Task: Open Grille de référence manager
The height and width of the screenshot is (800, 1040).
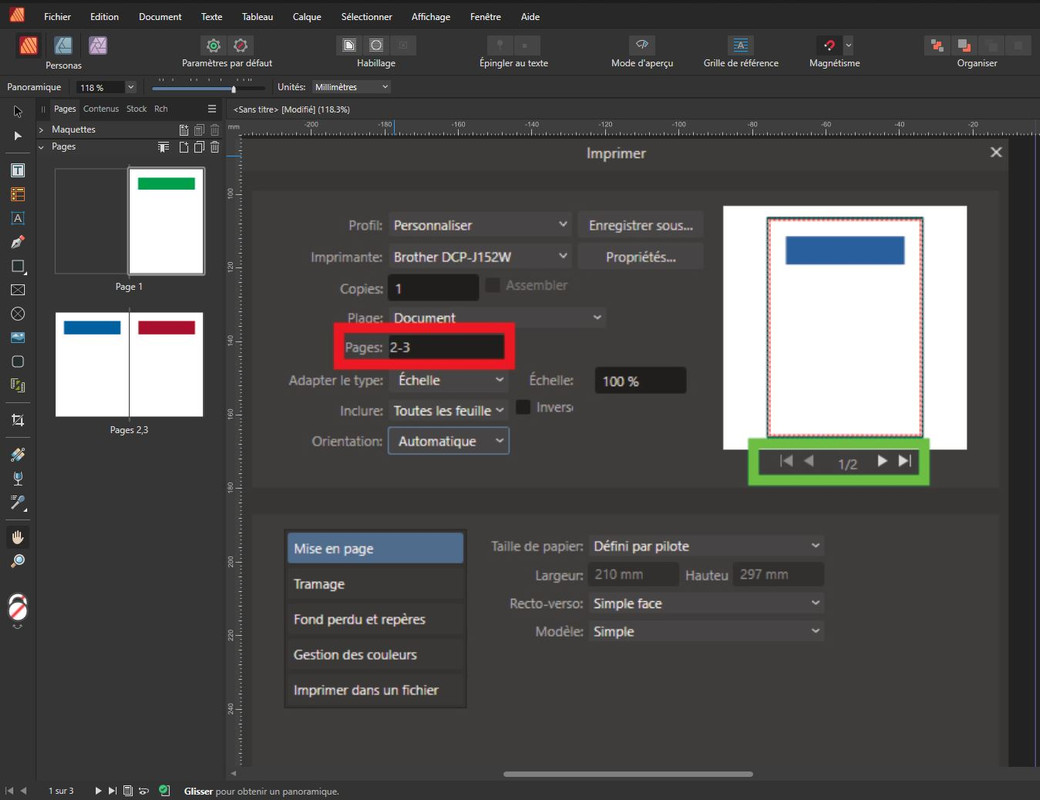Action: click(x=740, y=44)
